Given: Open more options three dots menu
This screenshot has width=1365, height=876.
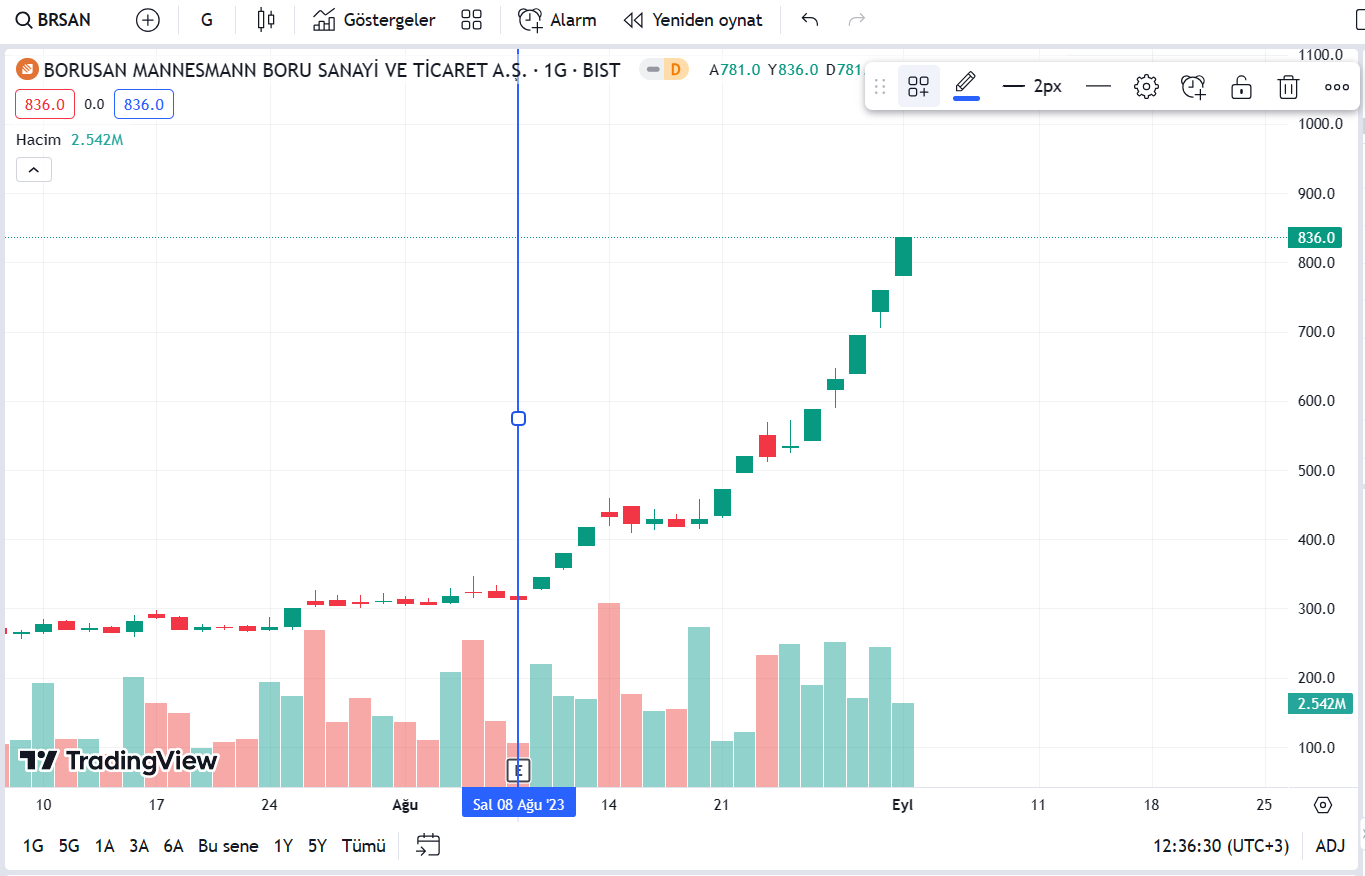Looking at the screenshot, I should tap(1337, 87).
